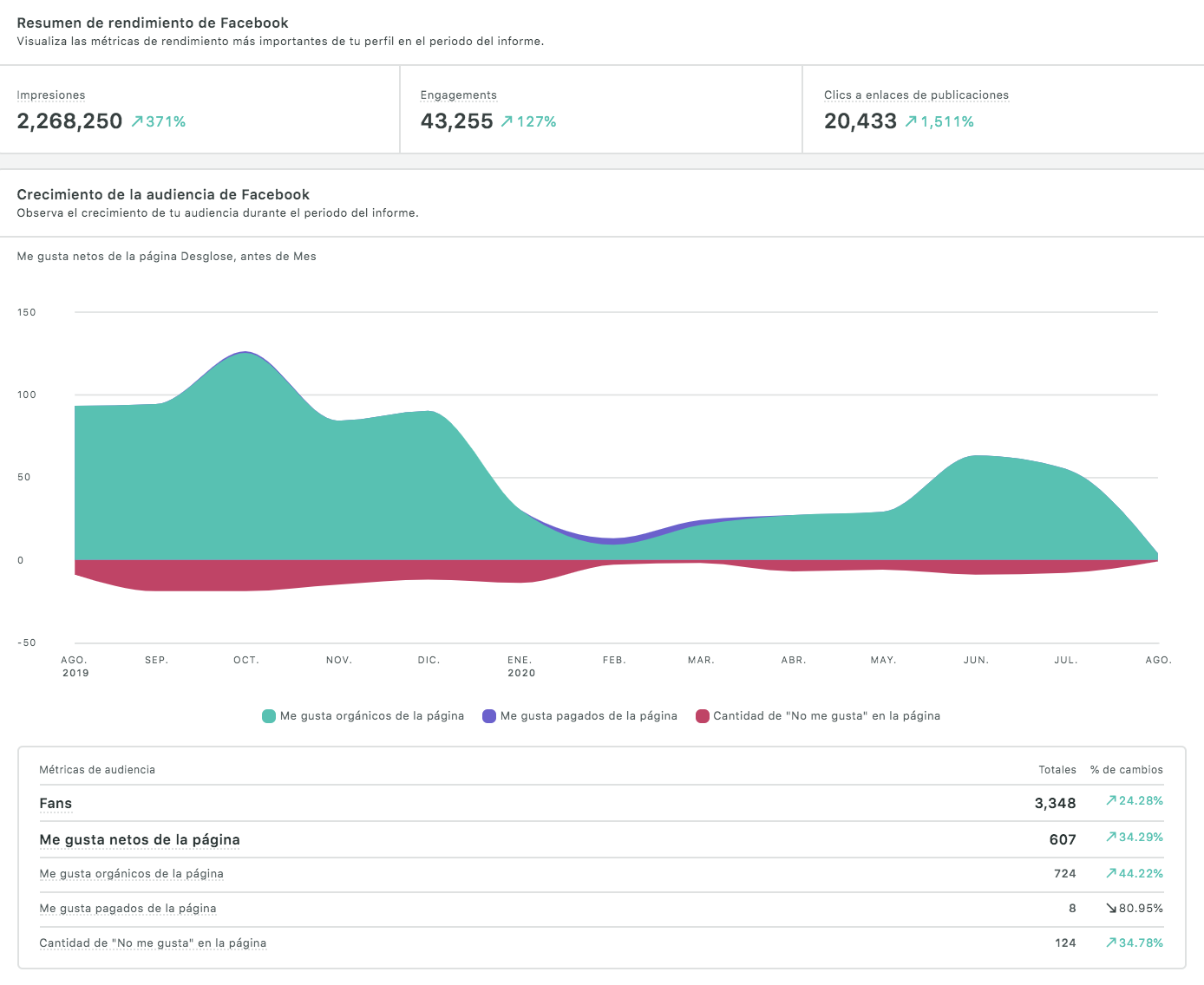
Task: Click "Me gusta netos de la página" table row label
Action: [140, 840]
